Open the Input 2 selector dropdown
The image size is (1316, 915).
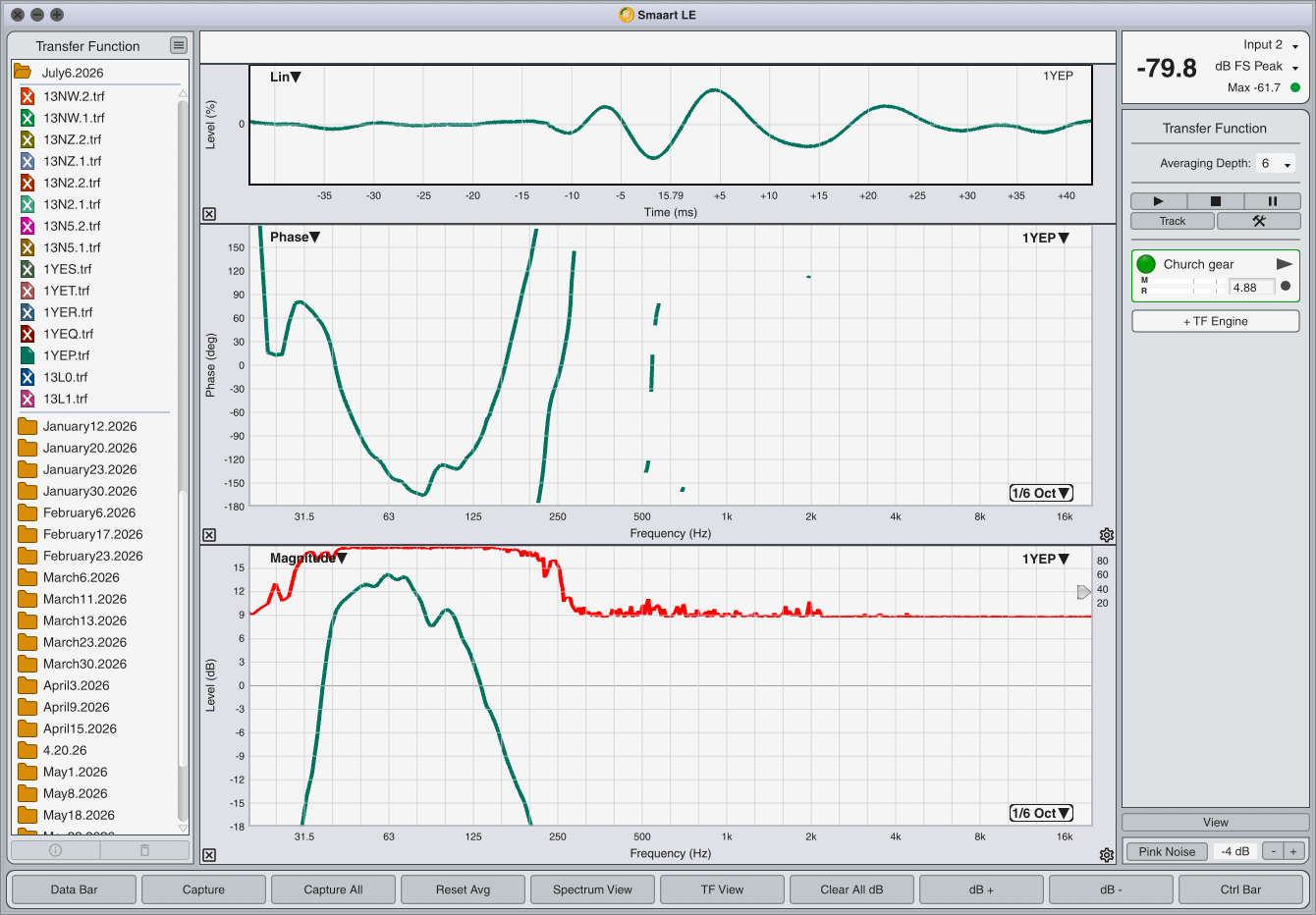click(1271, 45)
